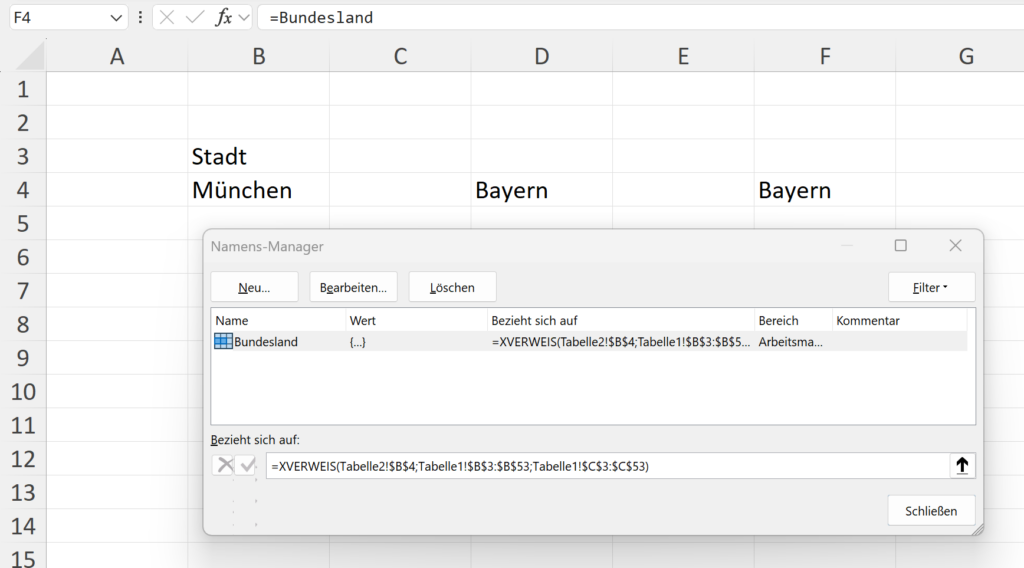The width and height of the screenshot is (1024, 568).
Task: Open the Filter dropdown in Namens-Manager
Action: click(930, 287)
